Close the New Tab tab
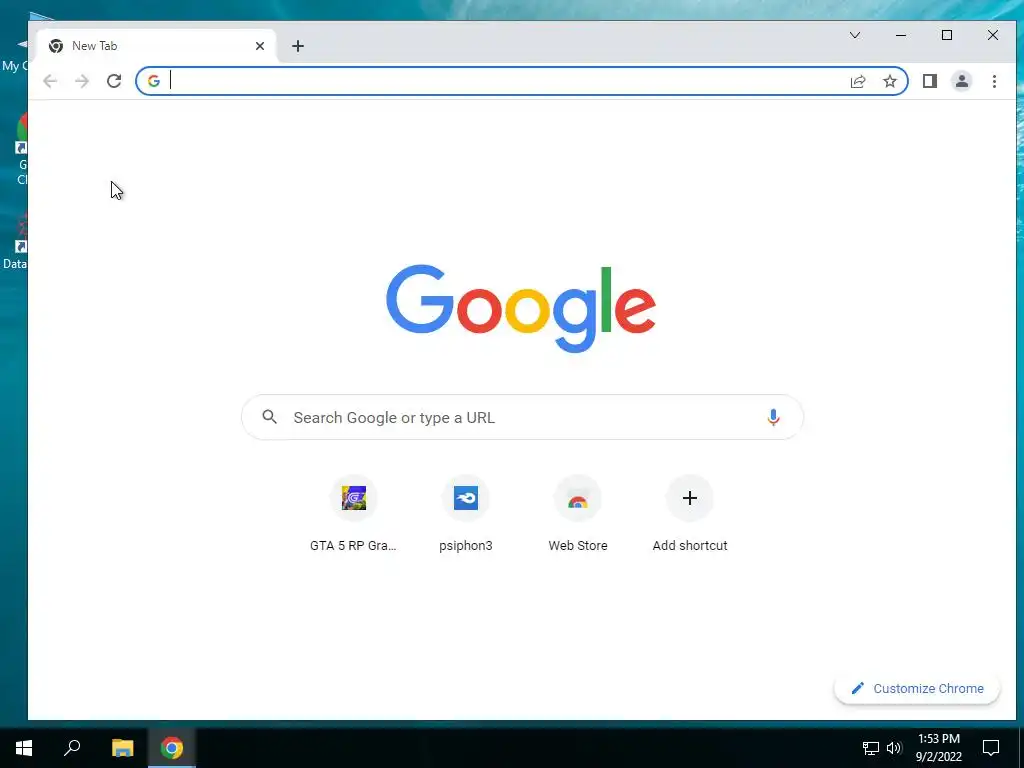Screen dimensions: 1024x768 pos(260,46)
